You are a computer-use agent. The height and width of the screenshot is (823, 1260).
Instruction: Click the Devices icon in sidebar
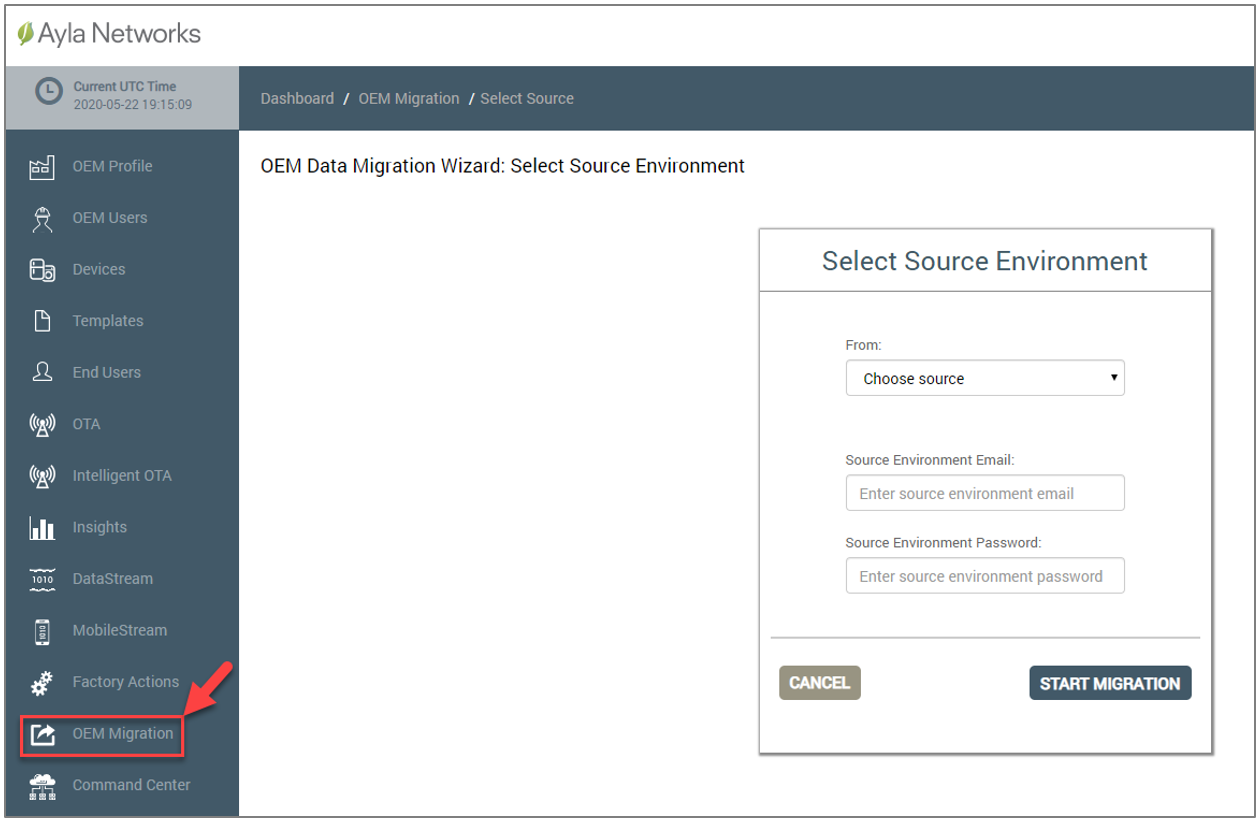[x=42, y=269]
